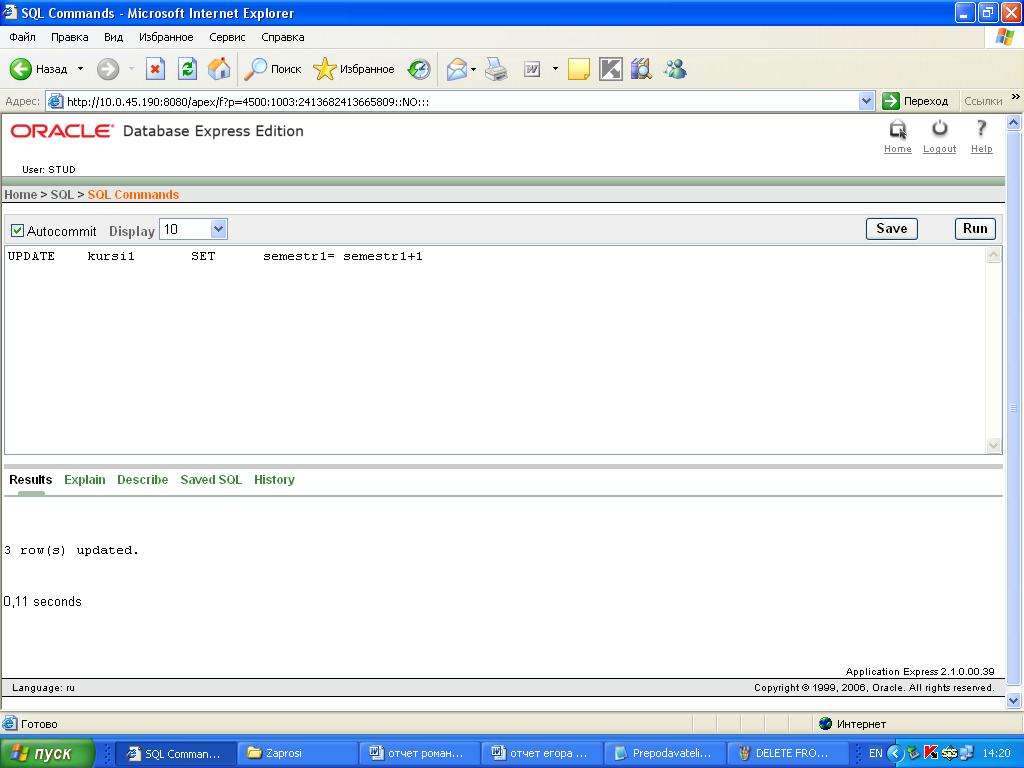Switch to the Describe tab

click(x=142, y=479)
